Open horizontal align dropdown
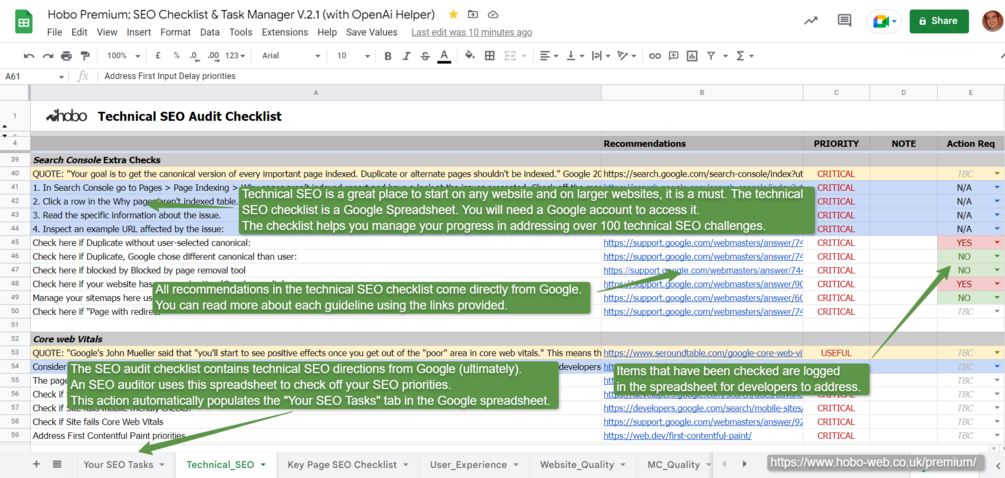Viewport: 1005px width, 478px height. 549,56
